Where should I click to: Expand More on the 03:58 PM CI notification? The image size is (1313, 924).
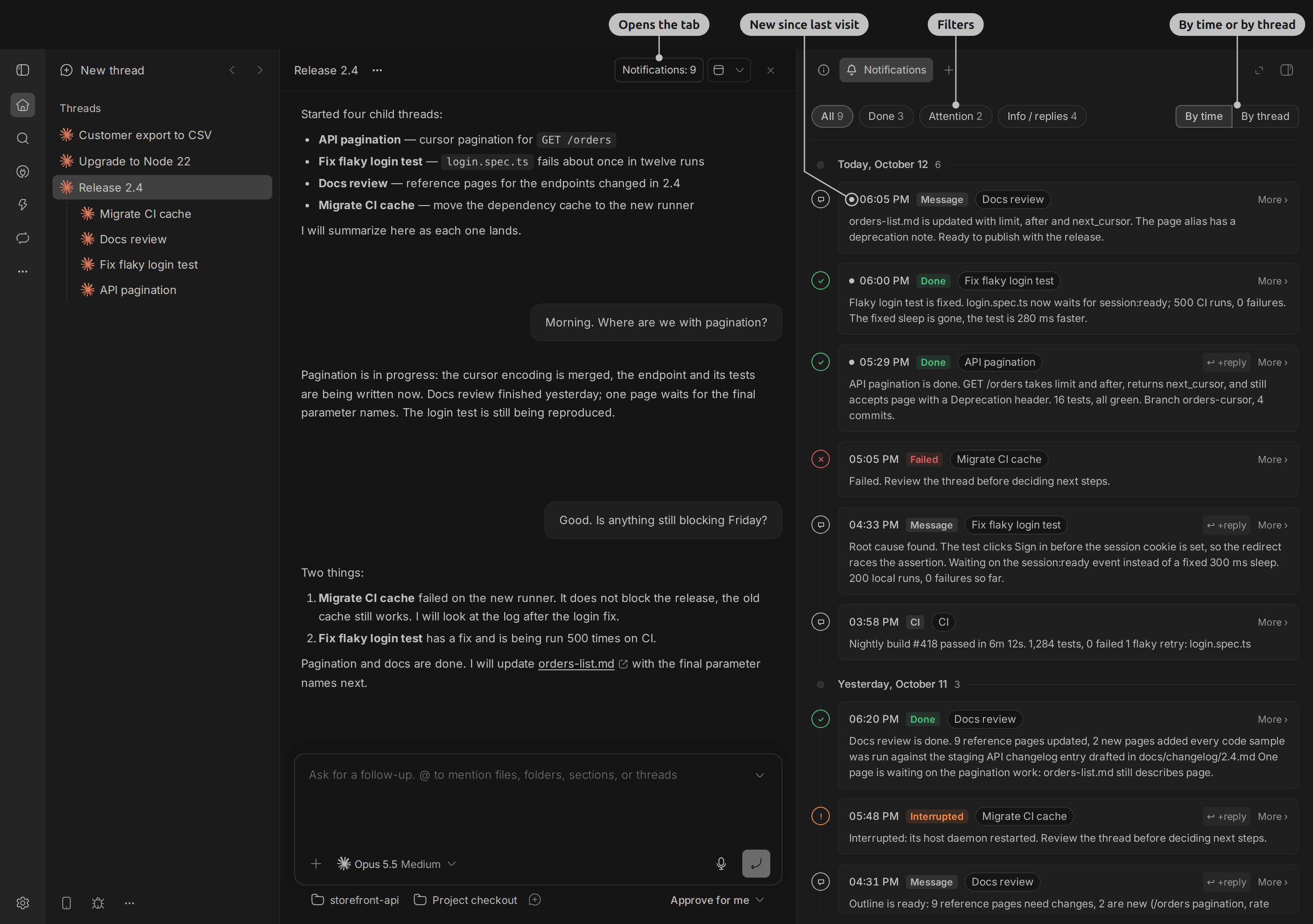[x=1272, y=622]
